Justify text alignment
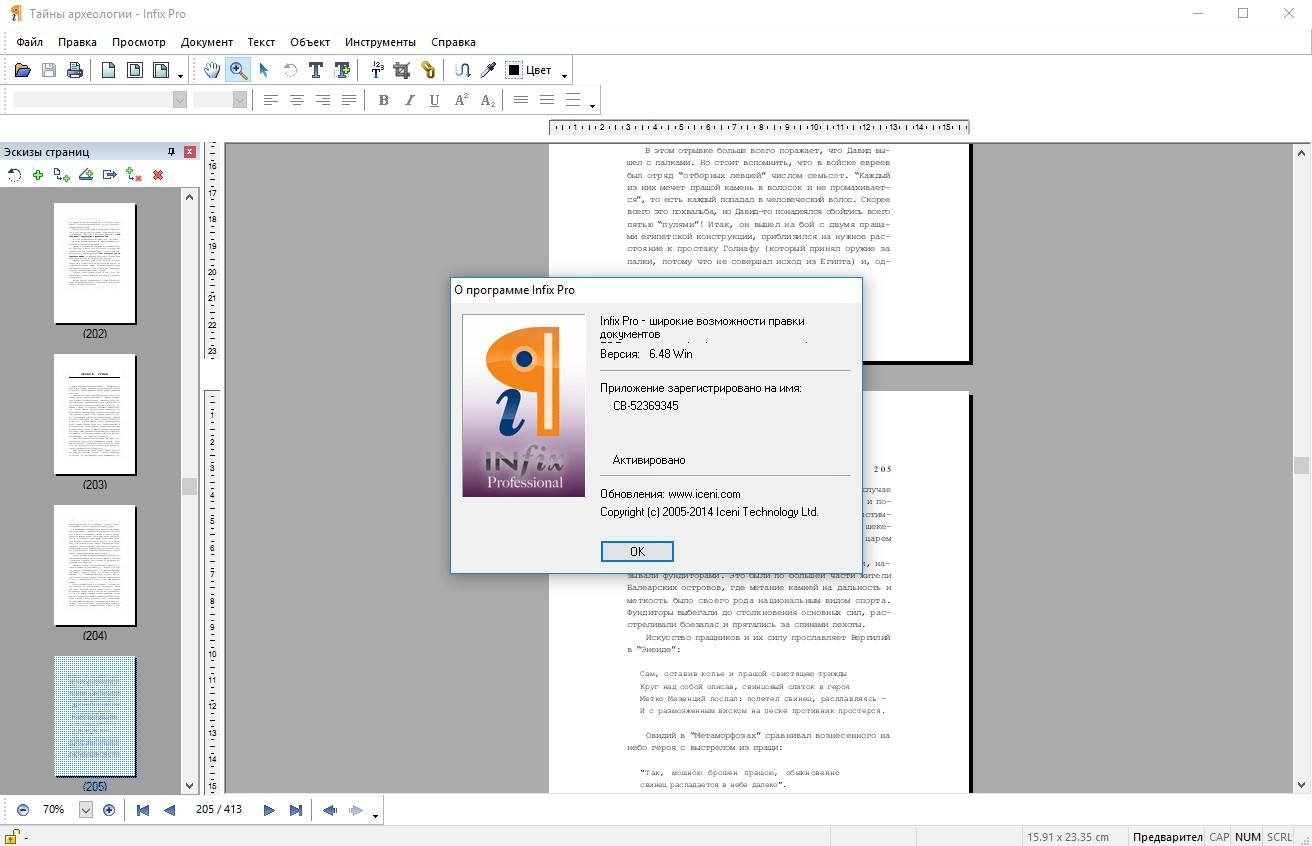 pos(349,100)
